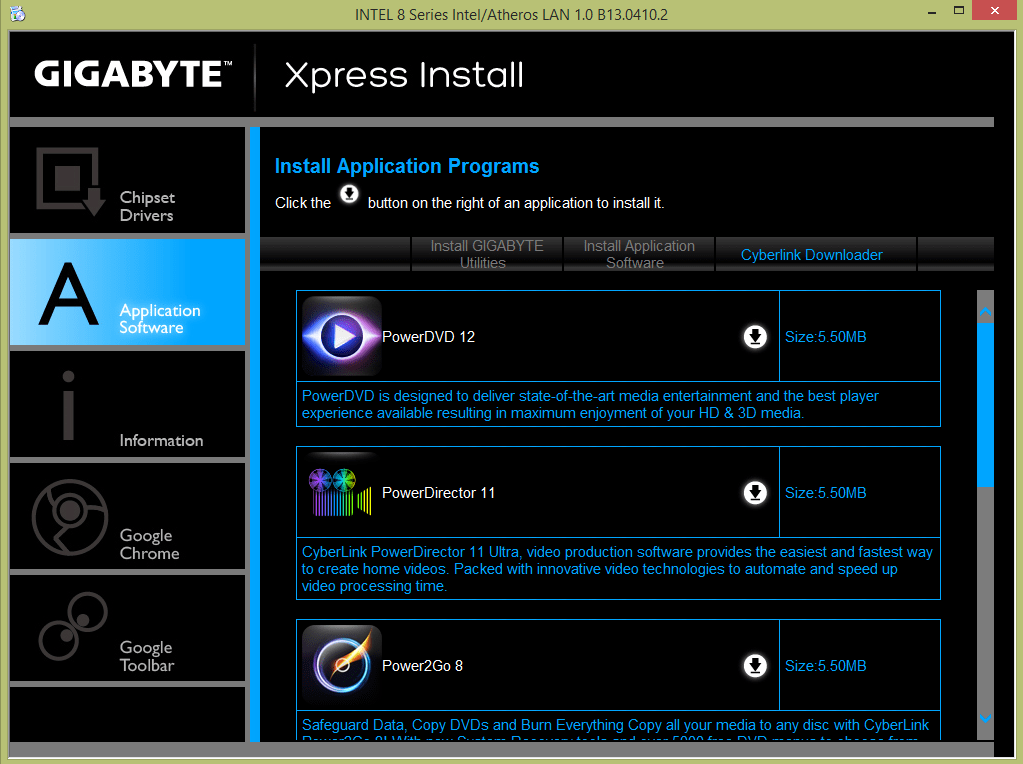1023x764 pixels.
Task: Click the PowerDVD 12 title text
Action: coord(428,337)
